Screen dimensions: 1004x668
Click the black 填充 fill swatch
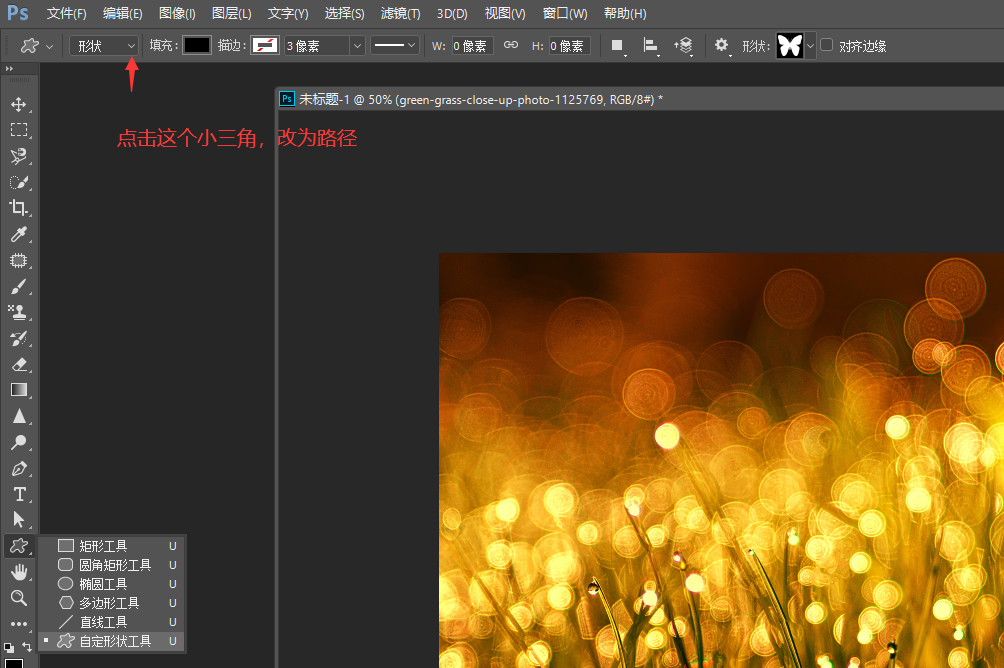pos(197,46)
